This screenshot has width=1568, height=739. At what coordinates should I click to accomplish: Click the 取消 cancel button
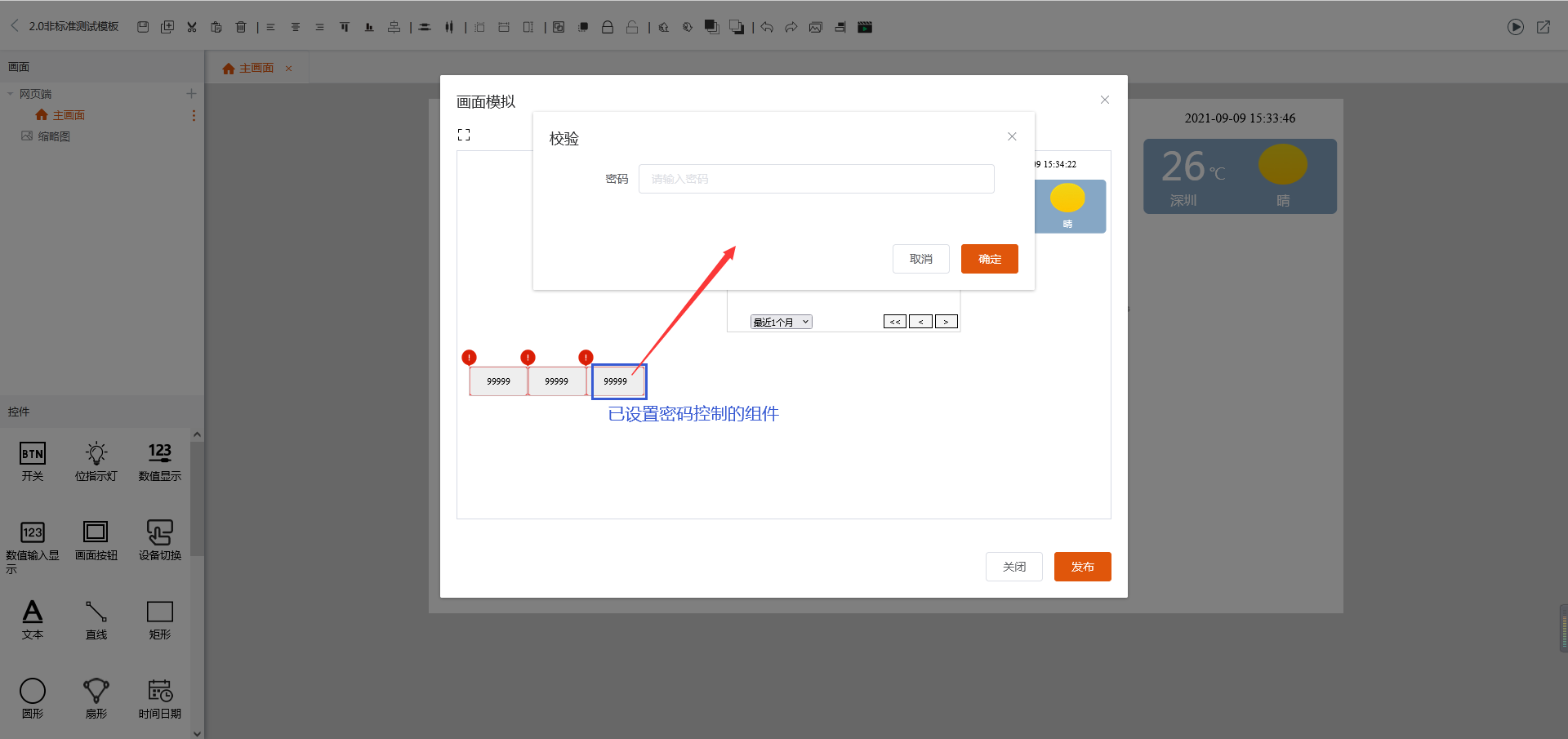[921, 259]
